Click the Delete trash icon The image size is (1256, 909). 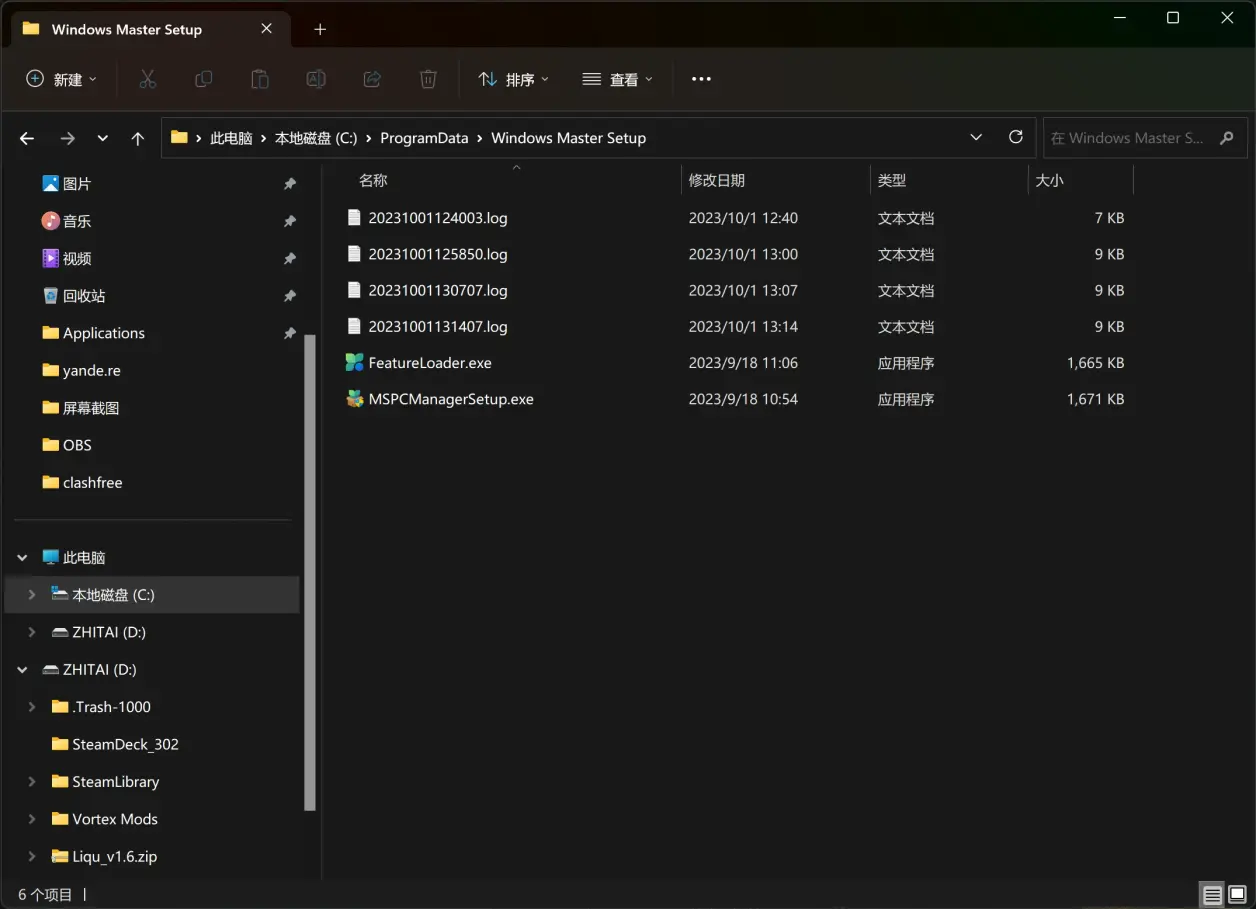pos(428,79)
